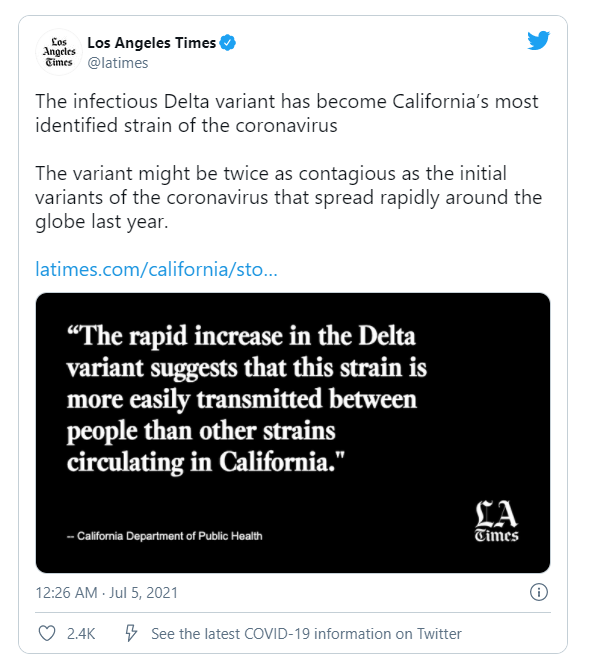Click the word Jul 5, 2021 date
This screenshot has height=661, width=593.
tap(143, 592)
